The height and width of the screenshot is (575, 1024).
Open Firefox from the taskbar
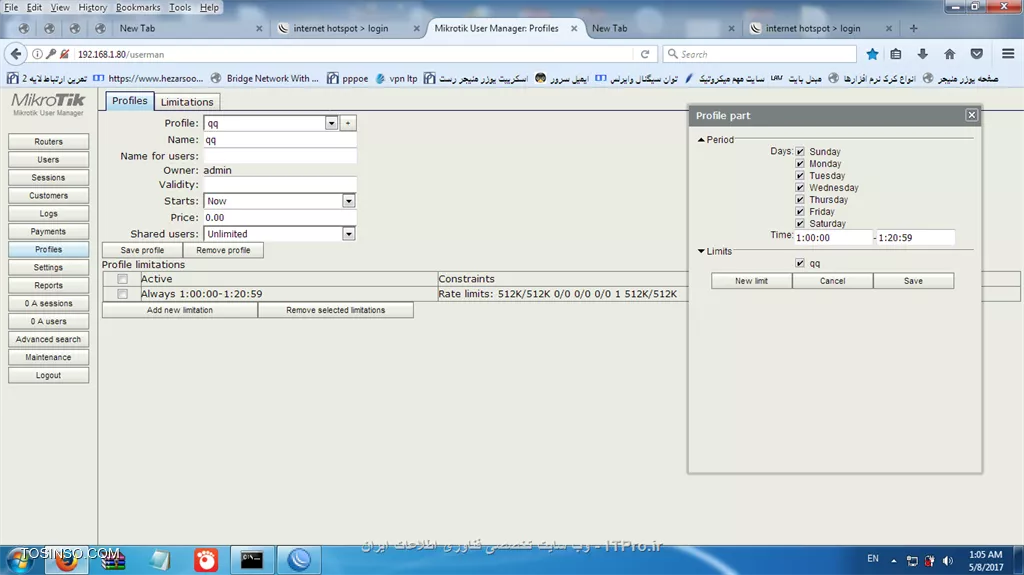pos(66,560)
